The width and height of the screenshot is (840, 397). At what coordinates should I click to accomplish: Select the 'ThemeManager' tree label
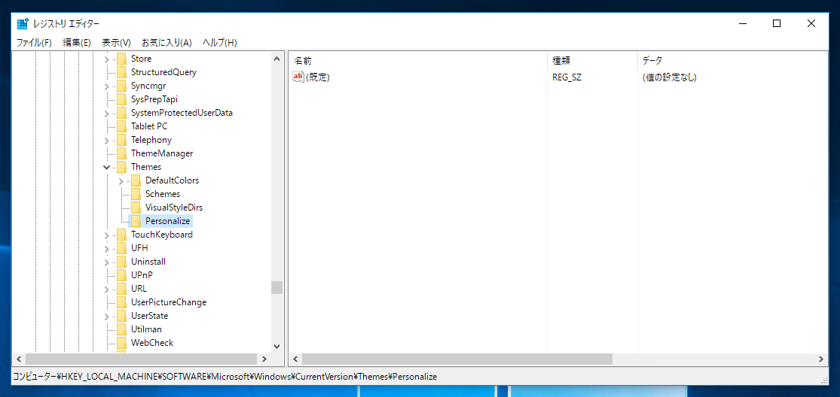[x=162, y=153]
